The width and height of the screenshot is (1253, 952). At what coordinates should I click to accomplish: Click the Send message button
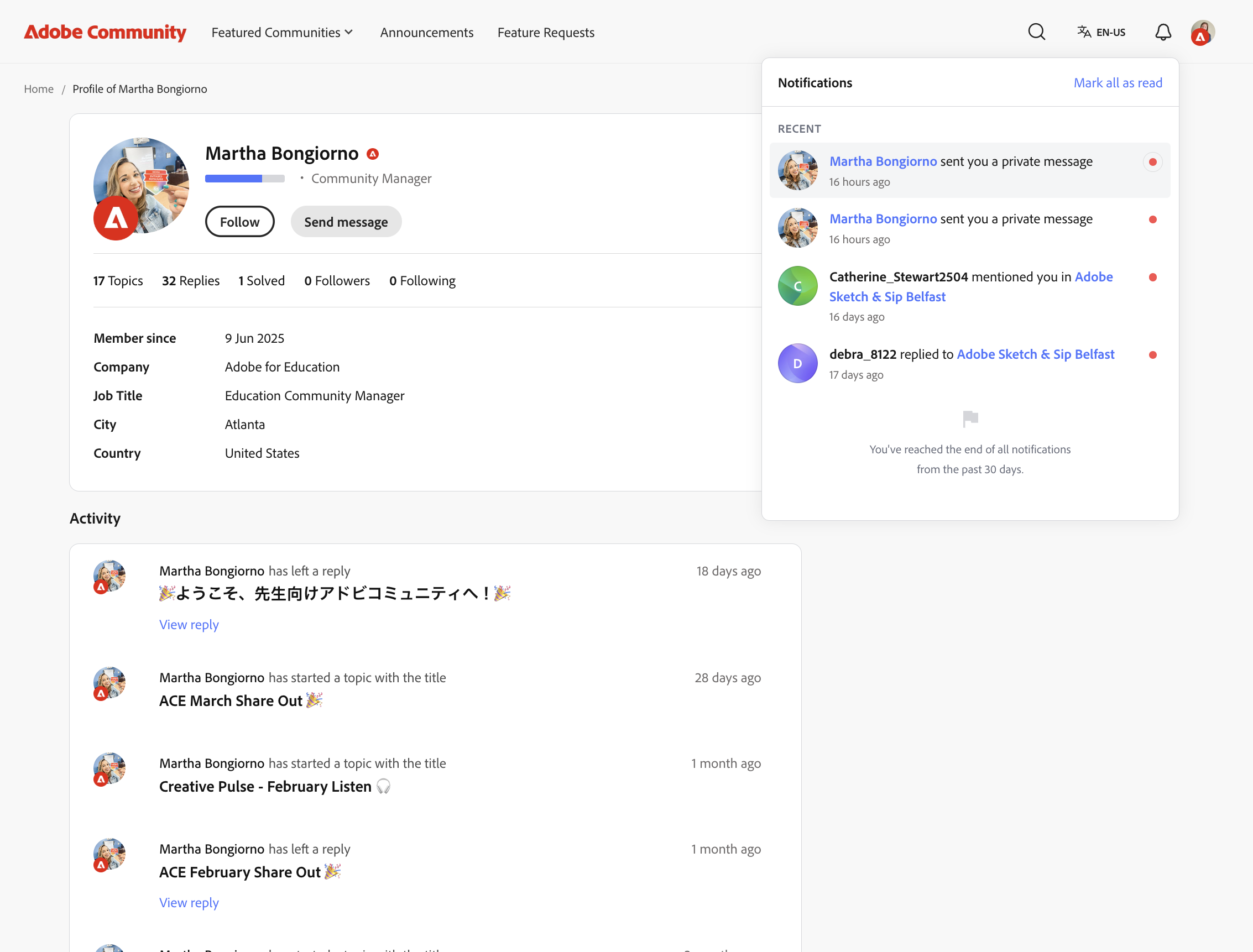[x=346, y=222]
